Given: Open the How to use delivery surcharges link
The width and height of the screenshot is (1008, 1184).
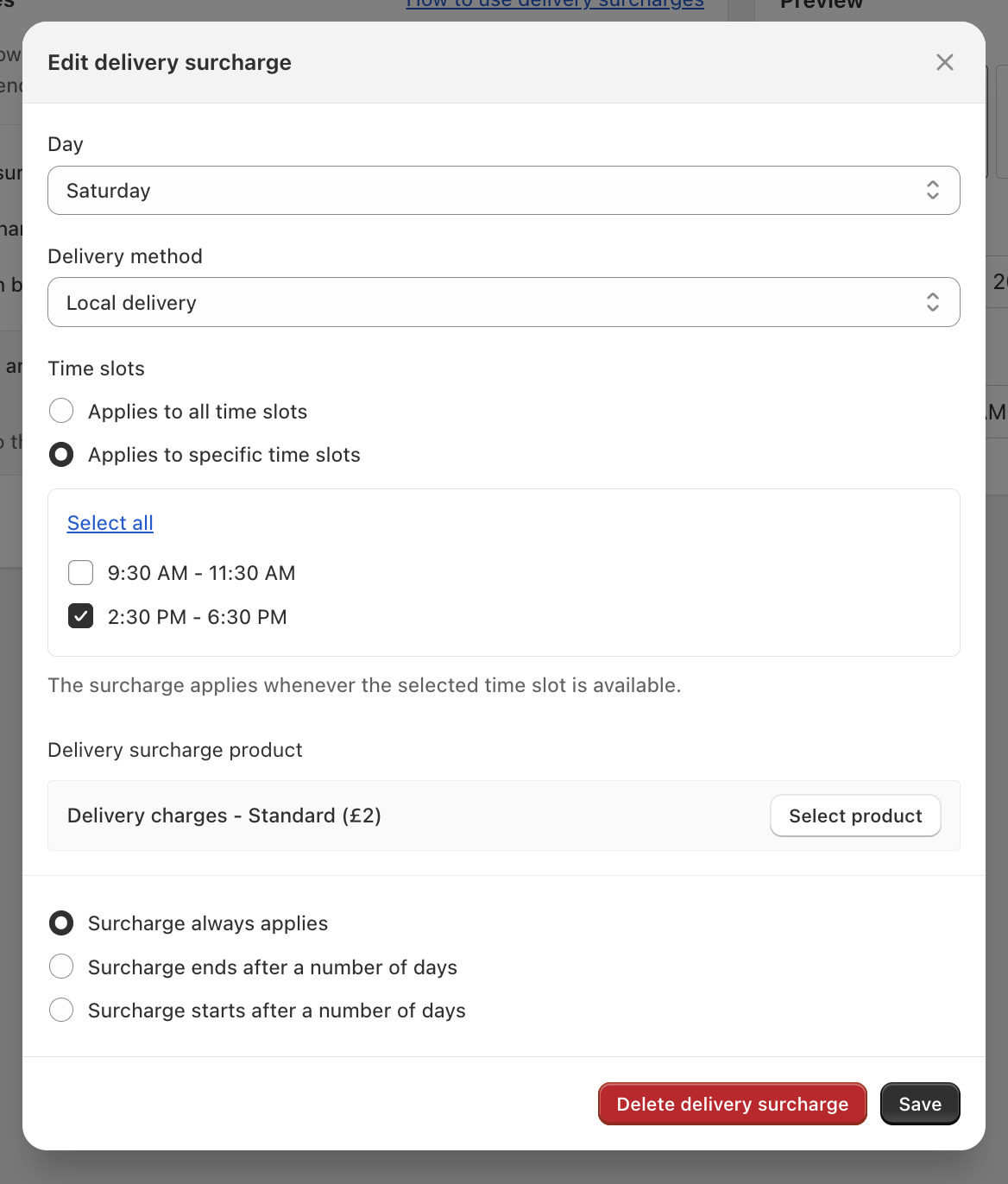Looking at the screenshot, I should [x=555, y=4].
